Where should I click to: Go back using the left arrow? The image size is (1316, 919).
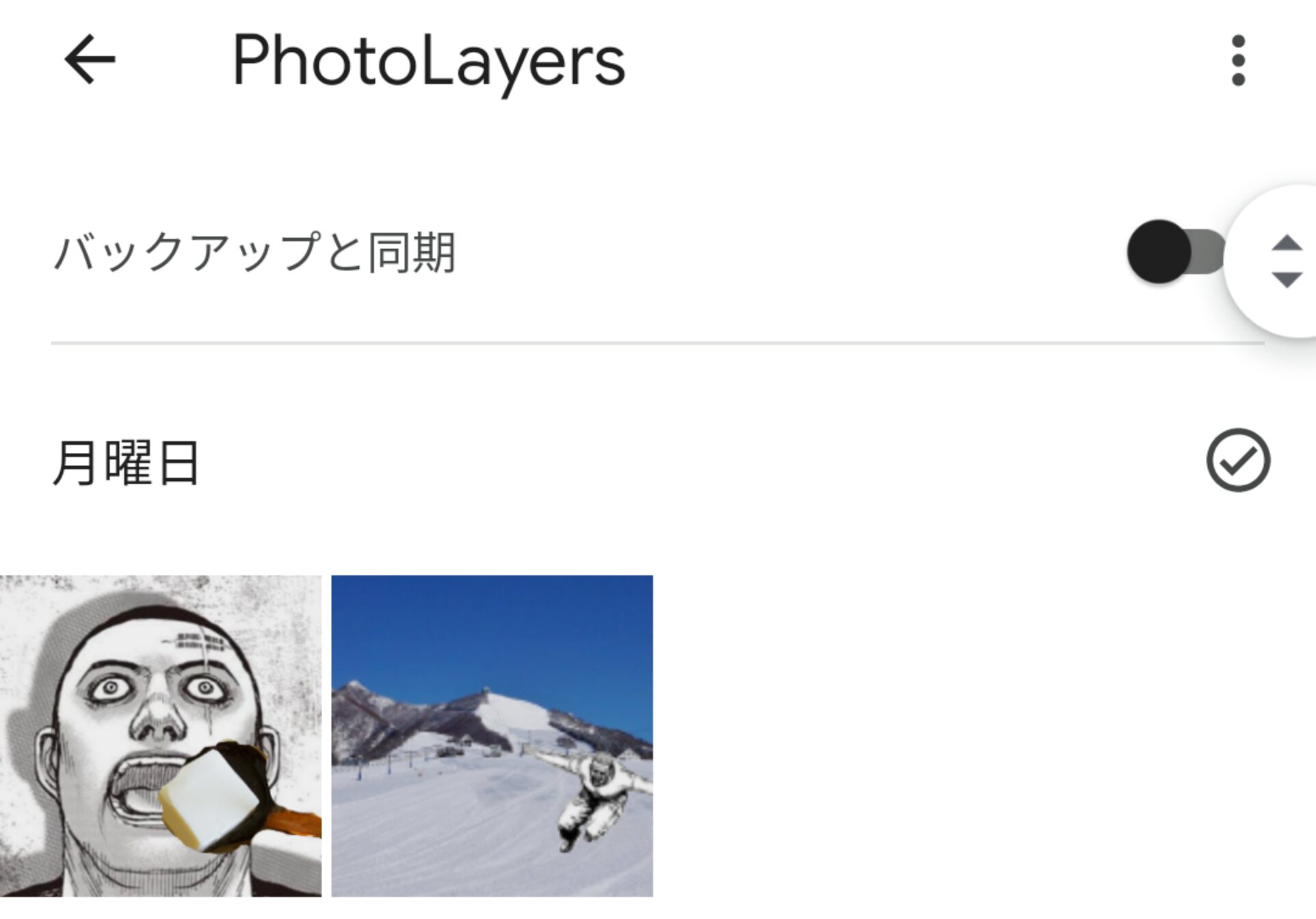point(90,60)
